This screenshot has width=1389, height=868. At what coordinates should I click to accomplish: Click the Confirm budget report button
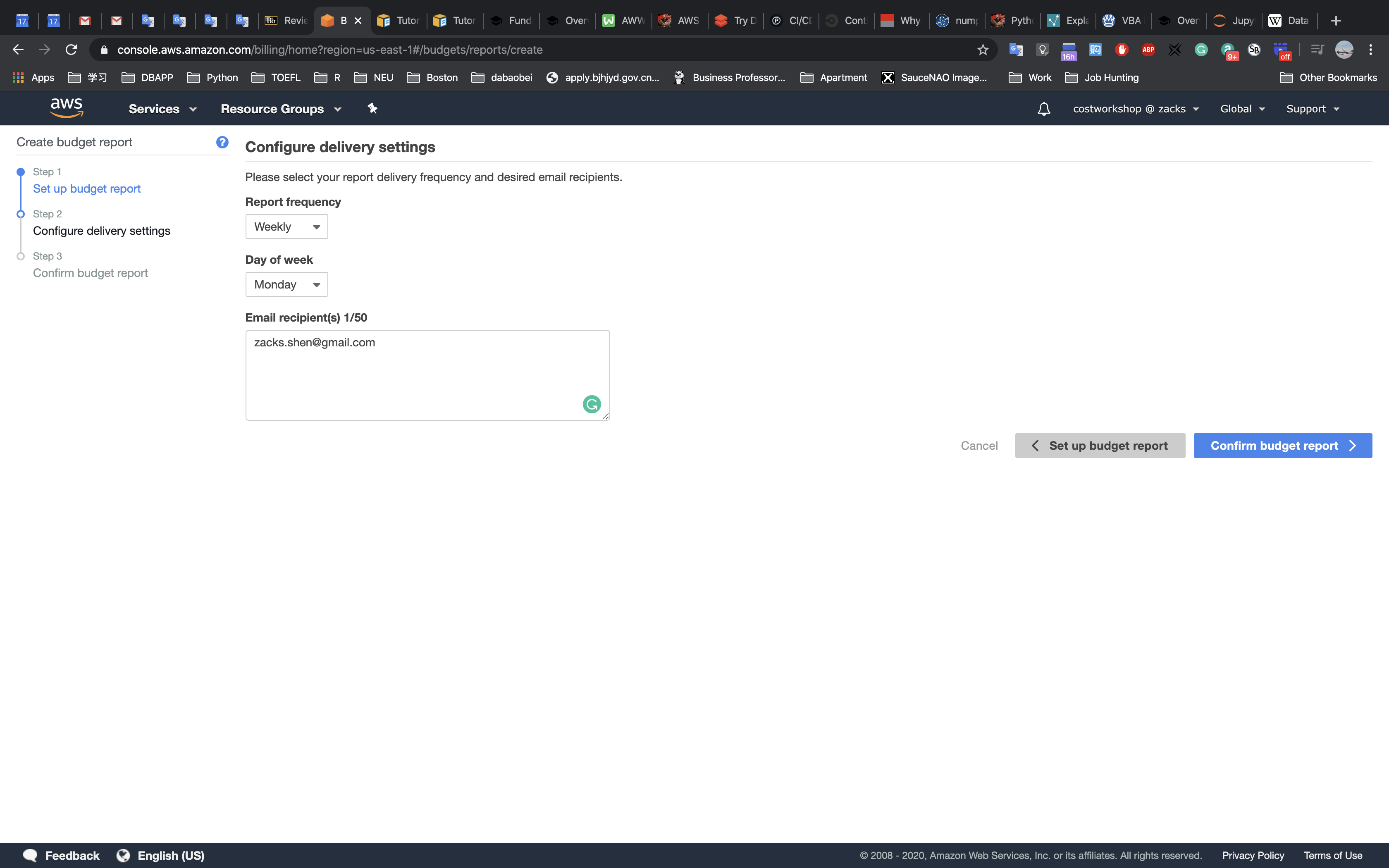click(x=1282, y=446)
